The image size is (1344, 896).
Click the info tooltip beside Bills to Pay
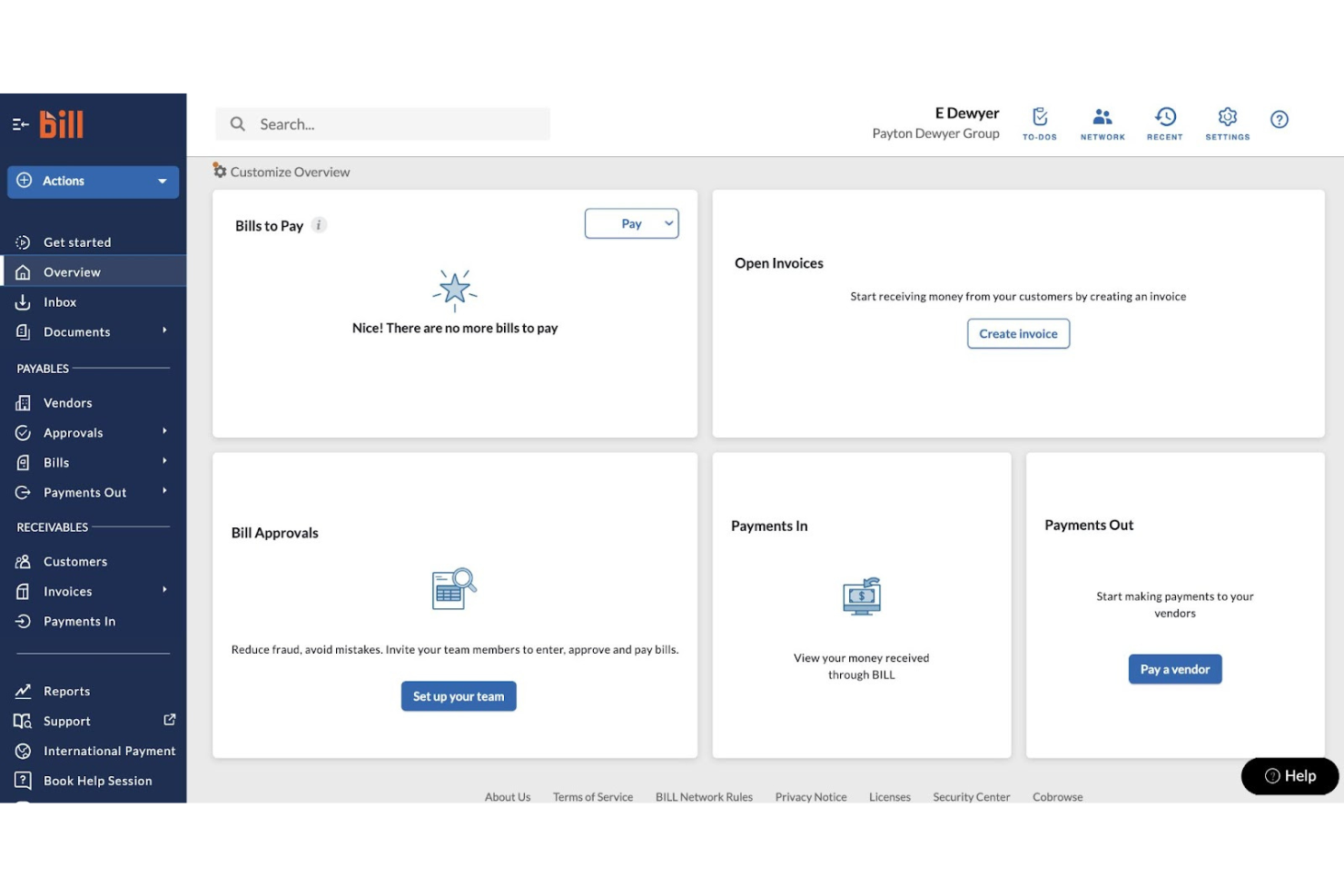click(318, 225)
